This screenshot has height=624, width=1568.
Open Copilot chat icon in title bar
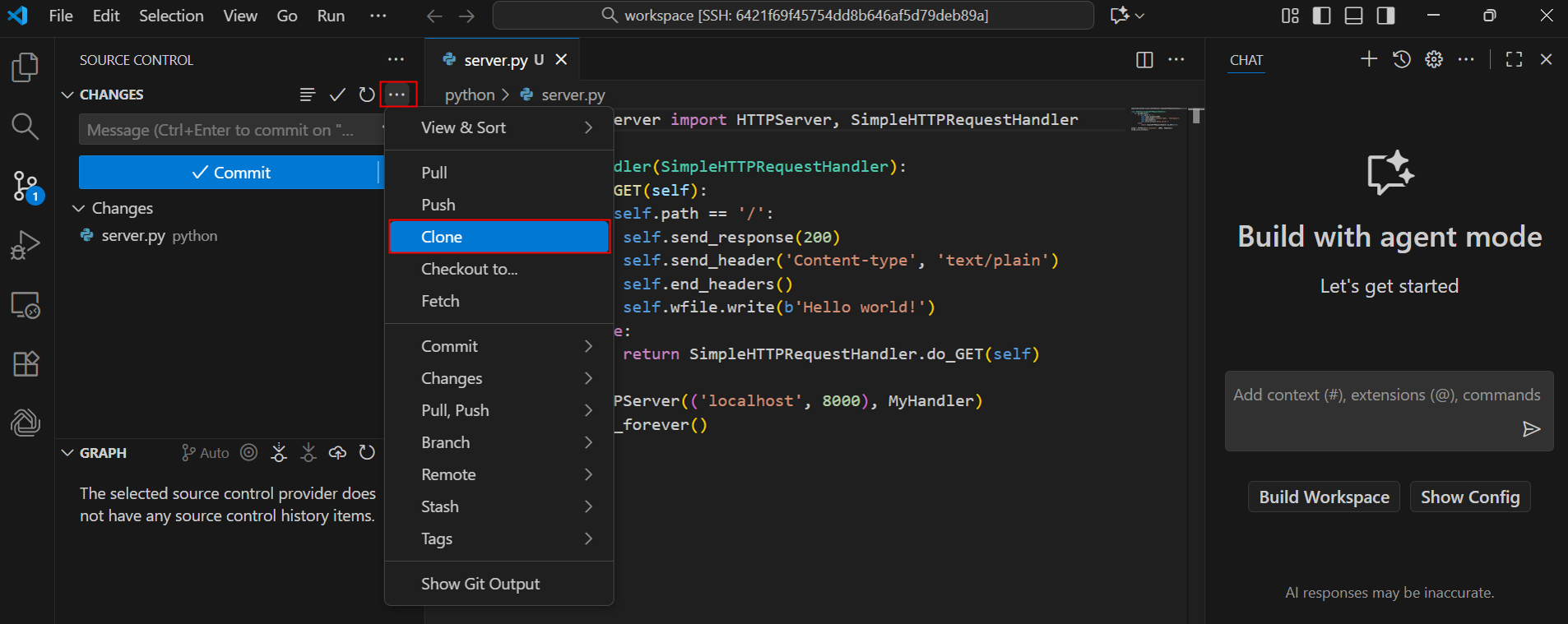[x=1120, y=16]
